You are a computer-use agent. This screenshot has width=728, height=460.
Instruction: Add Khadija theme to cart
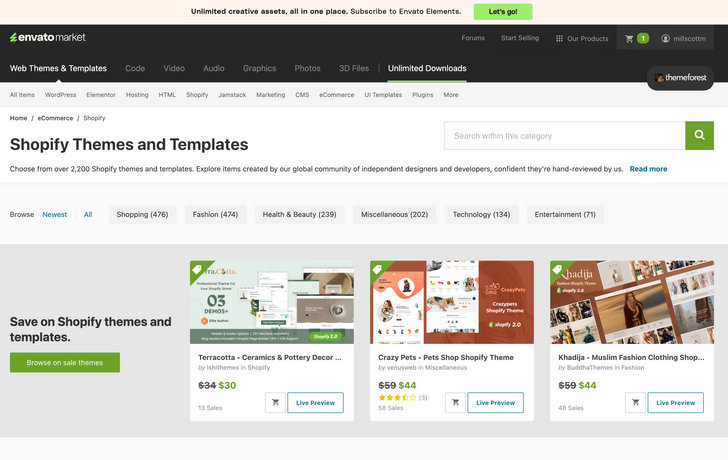636,402
